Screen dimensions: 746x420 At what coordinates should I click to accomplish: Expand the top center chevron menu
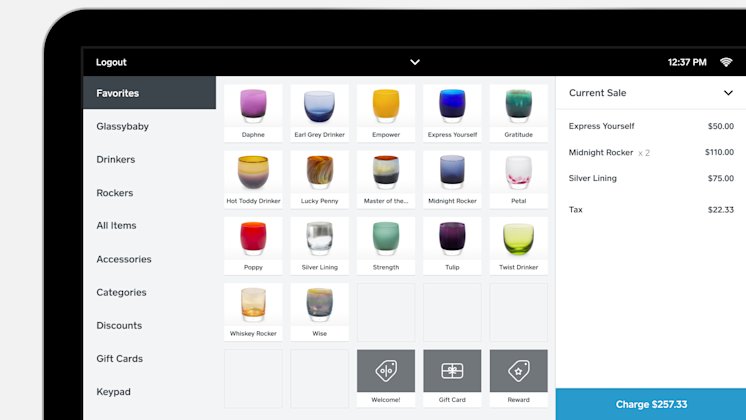click(x=415, y=62)
